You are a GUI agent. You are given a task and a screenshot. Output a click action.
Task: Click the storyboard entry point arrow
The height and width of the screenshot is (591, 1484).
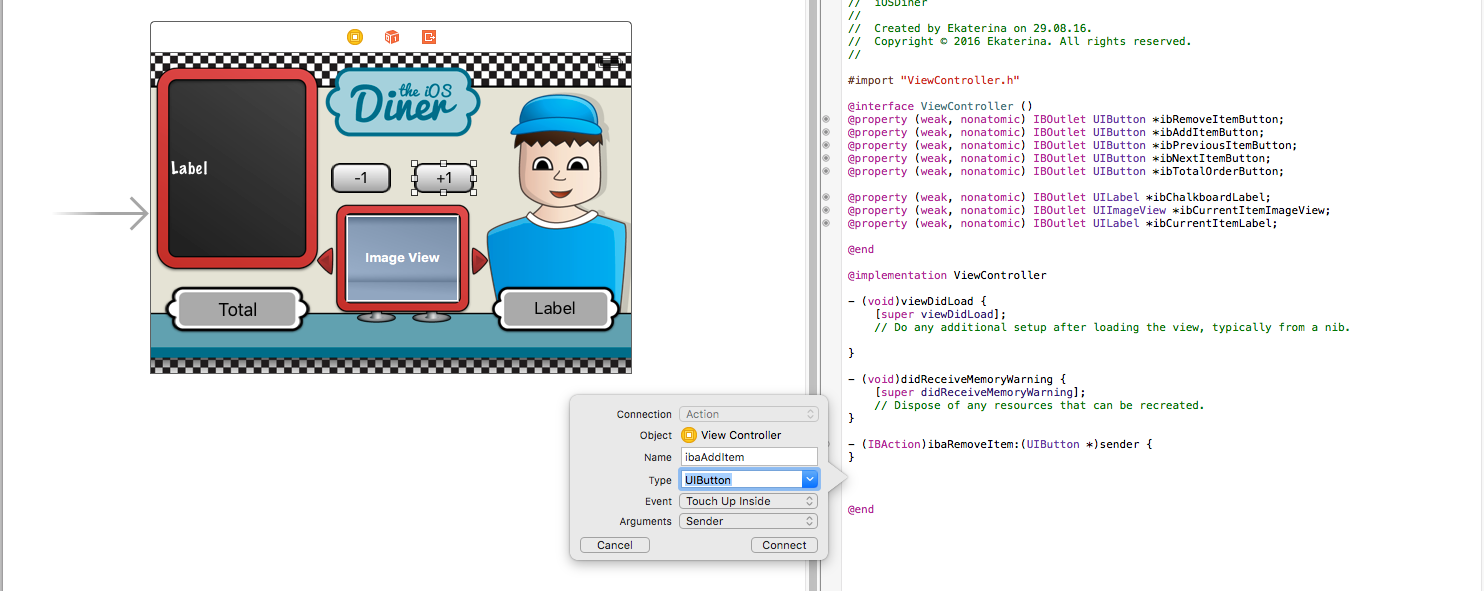101,214
